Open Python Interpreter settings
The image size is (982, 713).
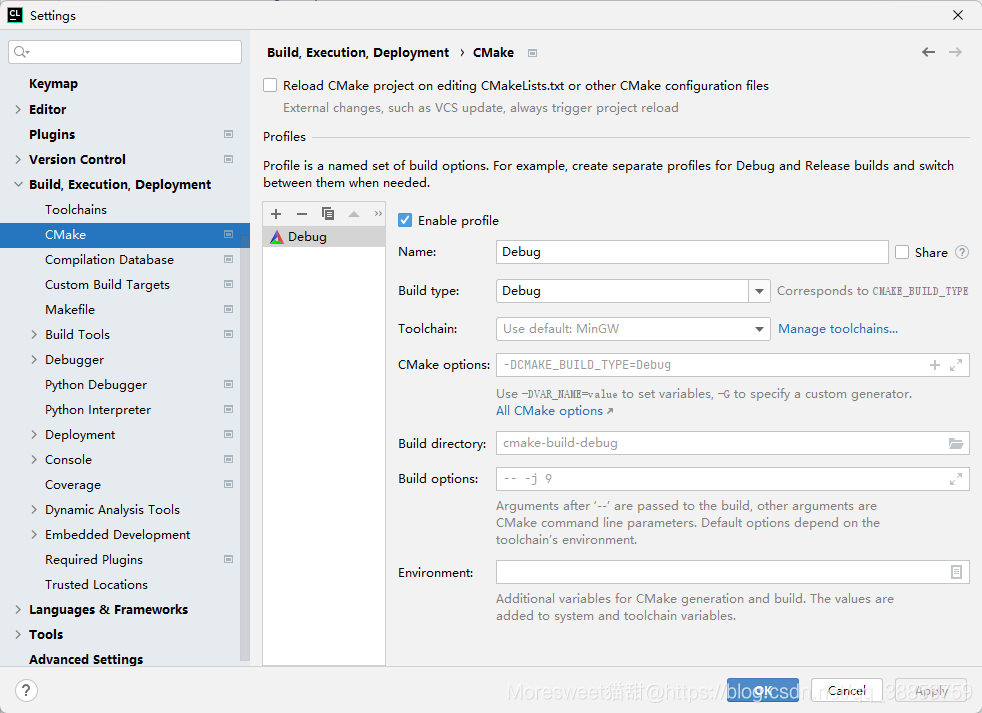click(98, 410)
